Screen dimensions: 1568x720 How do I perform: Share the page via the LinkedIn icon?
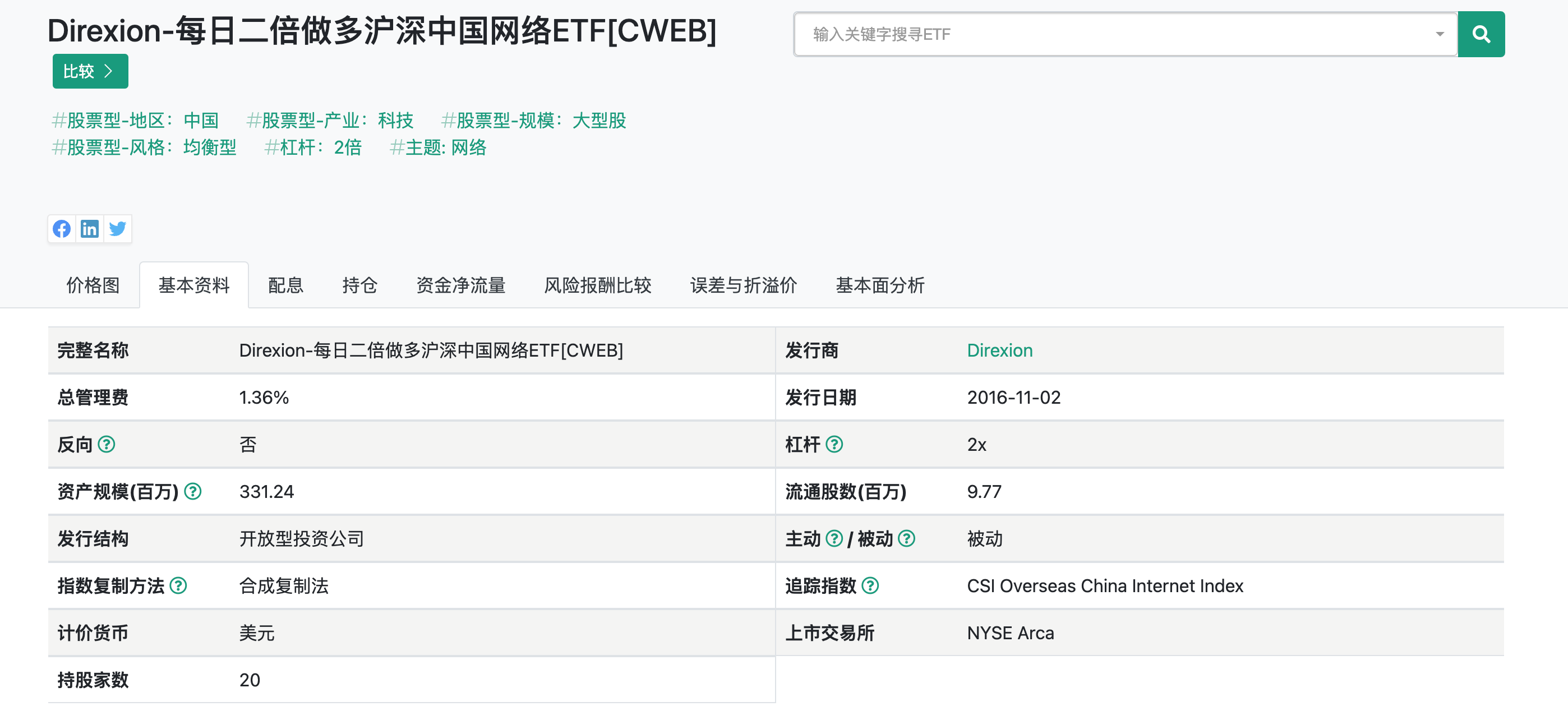coord(90,229)
